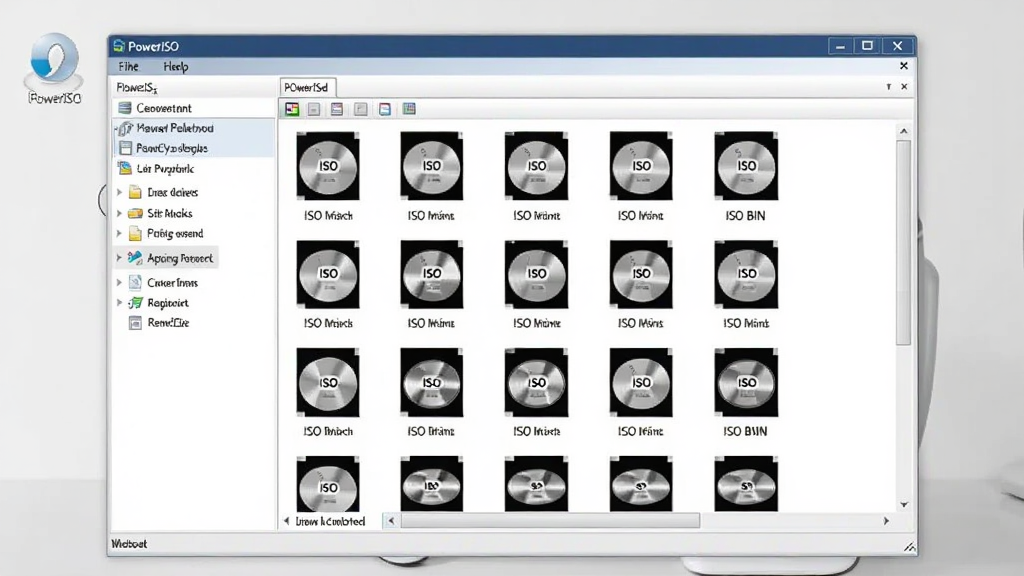This screenshot has width=1024, height=576.
Task: Open the Help menu
Action: pos(176,66)
